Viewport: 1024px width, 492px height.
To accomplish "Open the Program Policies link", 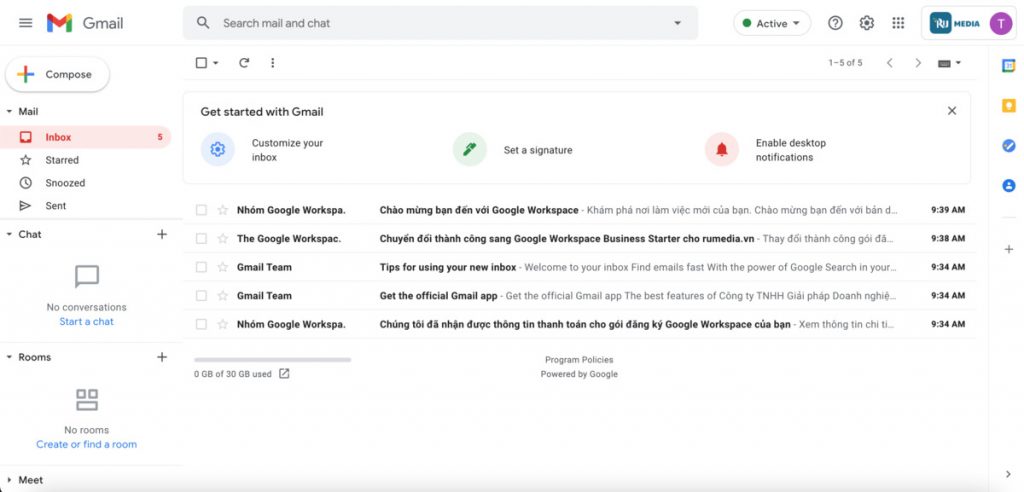I will point(579,359).
